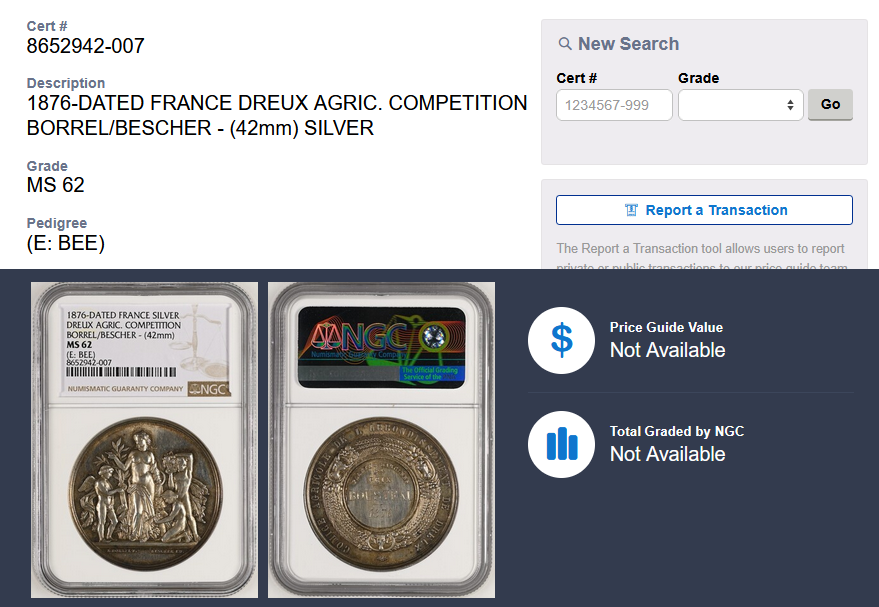Click the New Search magnifier icon
Image resolution: width=879 pixels, height=607 pixels.
point(565,44)
